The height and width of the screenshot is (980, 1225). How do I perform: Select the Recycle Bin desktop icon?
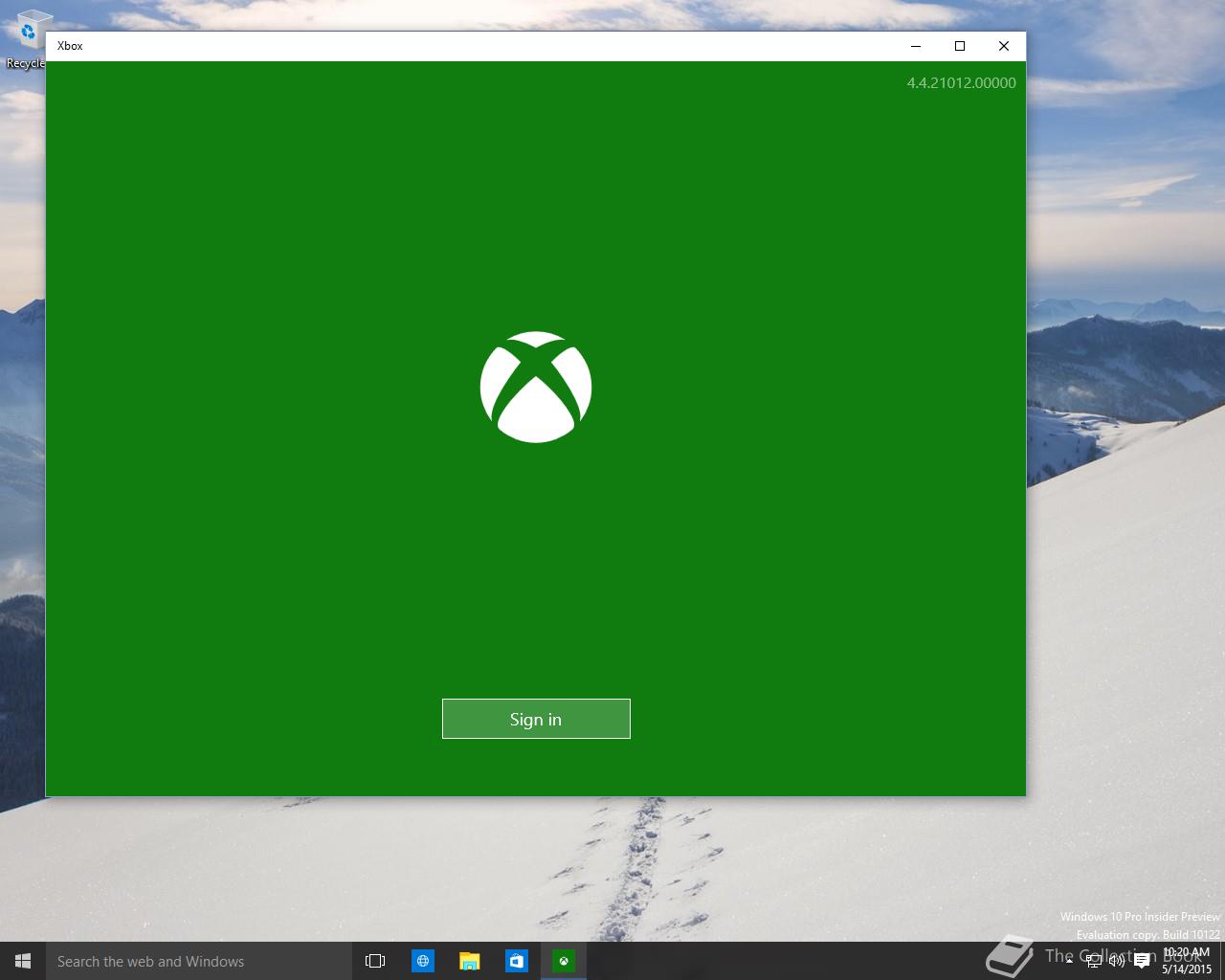point(27,38)
